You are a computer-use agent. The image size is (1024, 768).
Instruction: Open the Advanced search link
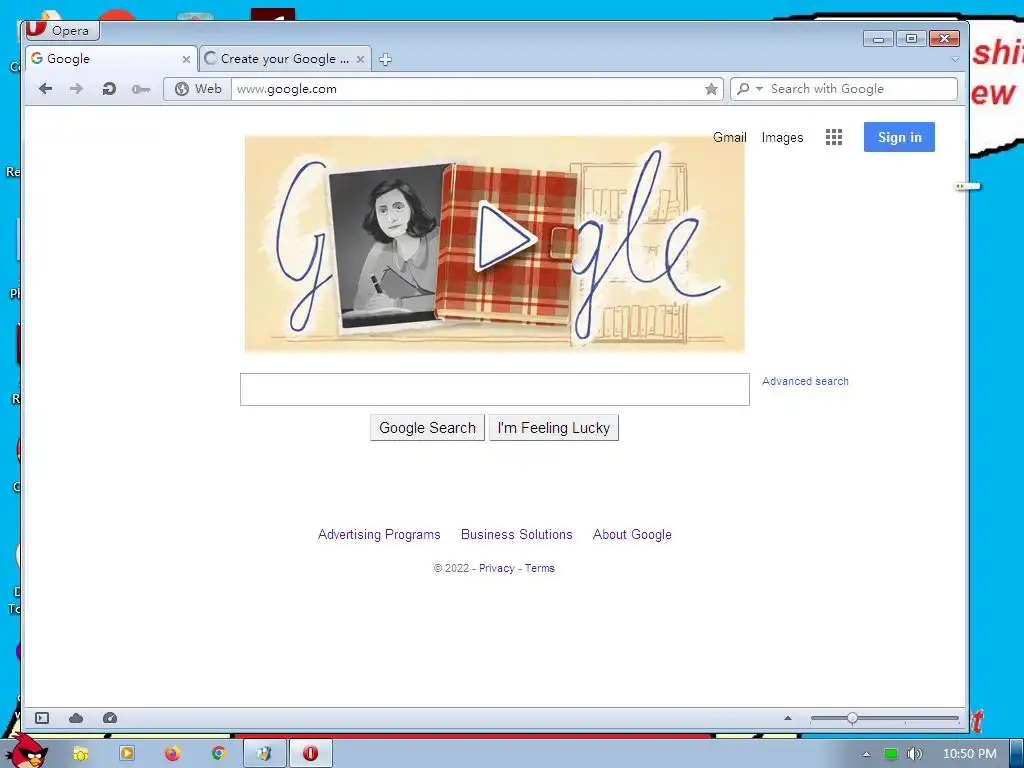click(x=805, y=381)
